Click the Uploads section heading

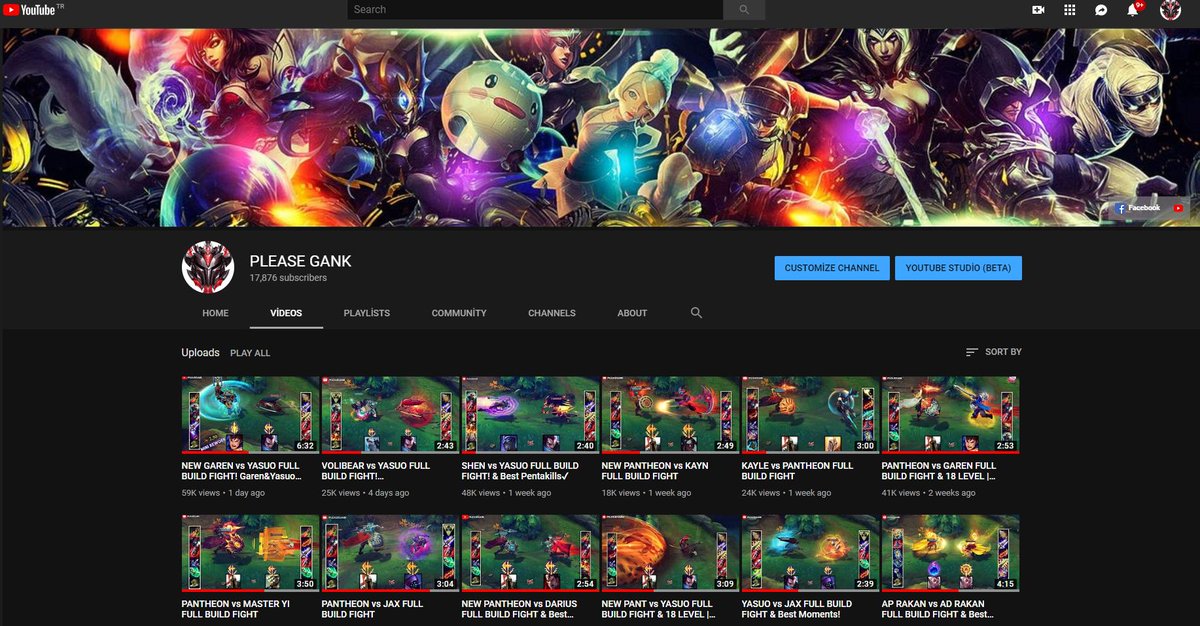tap(200, 352)
